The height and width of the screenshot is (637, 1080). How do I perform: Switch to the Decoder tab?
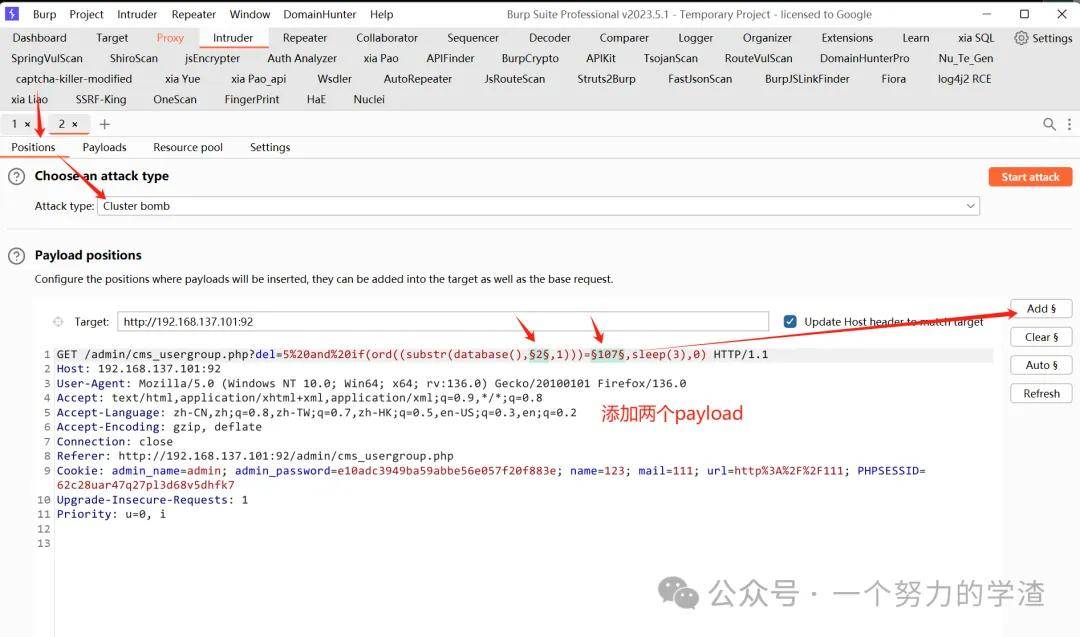click(x=550, y=38)
